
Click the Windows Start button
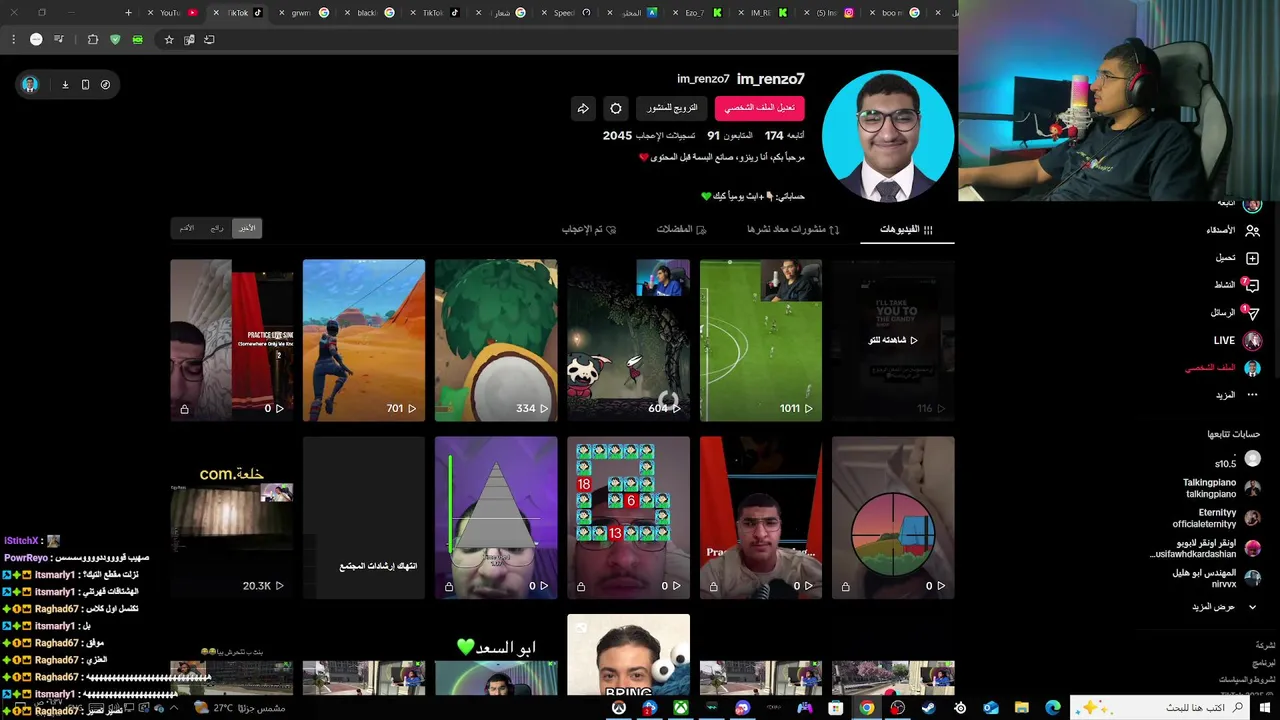coord(1265,708)
